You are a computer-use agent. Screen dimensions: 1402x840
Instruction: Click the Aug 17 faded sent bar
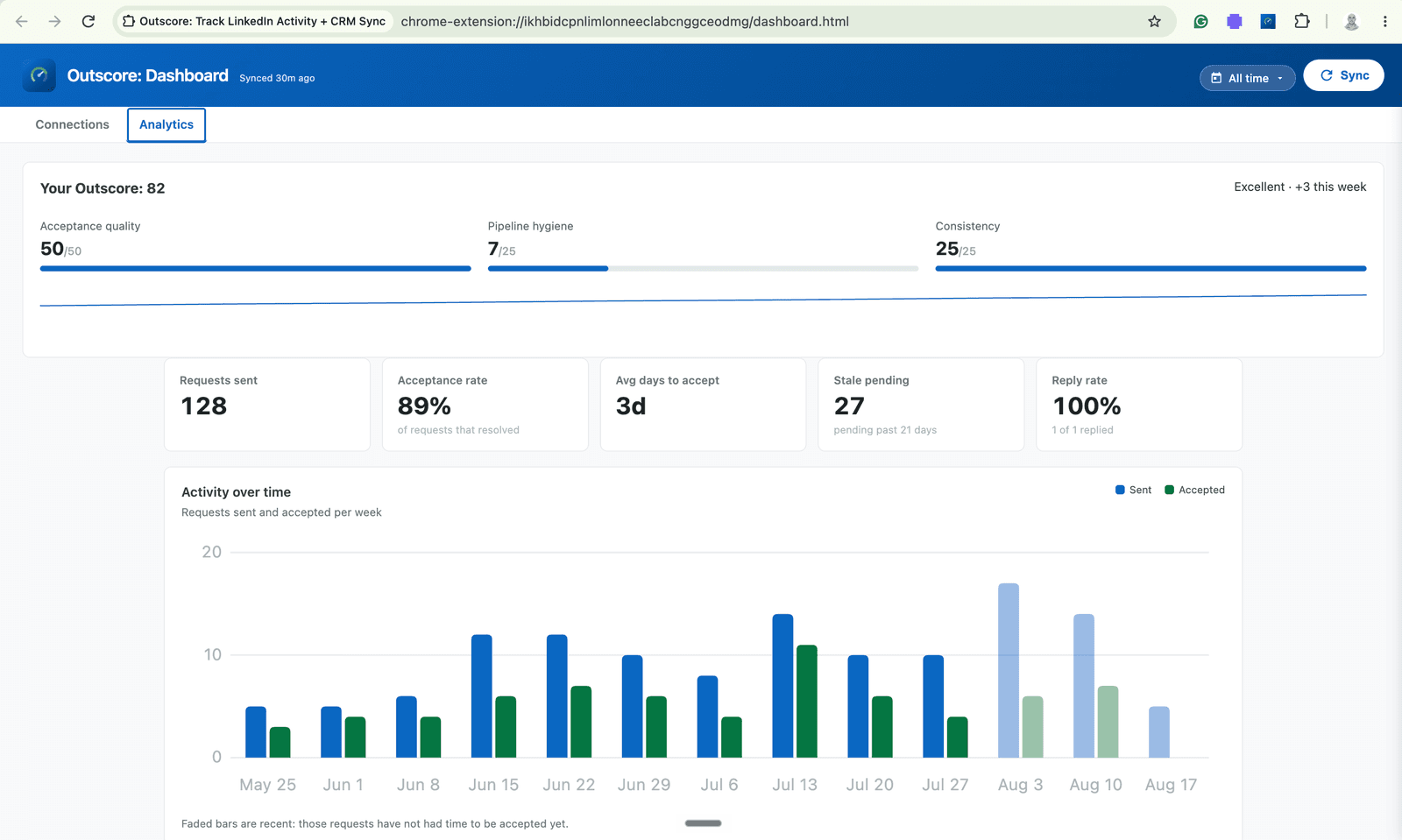tap(1159, 732)
